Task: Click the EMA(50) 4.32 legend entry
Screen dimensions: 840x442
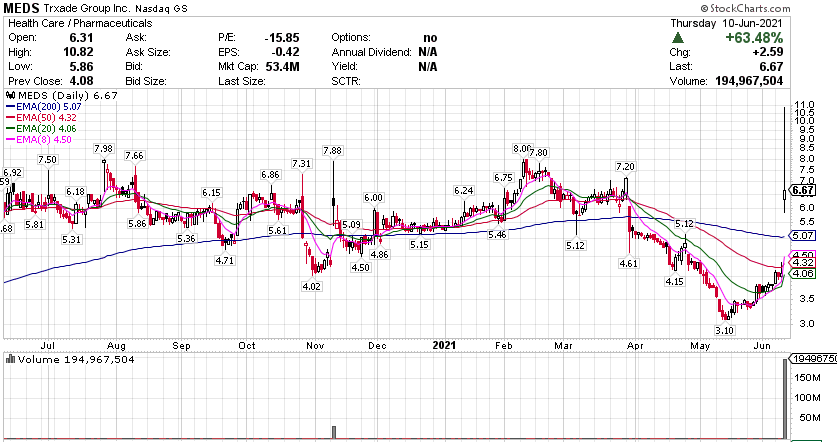Action: coord(41,117)
